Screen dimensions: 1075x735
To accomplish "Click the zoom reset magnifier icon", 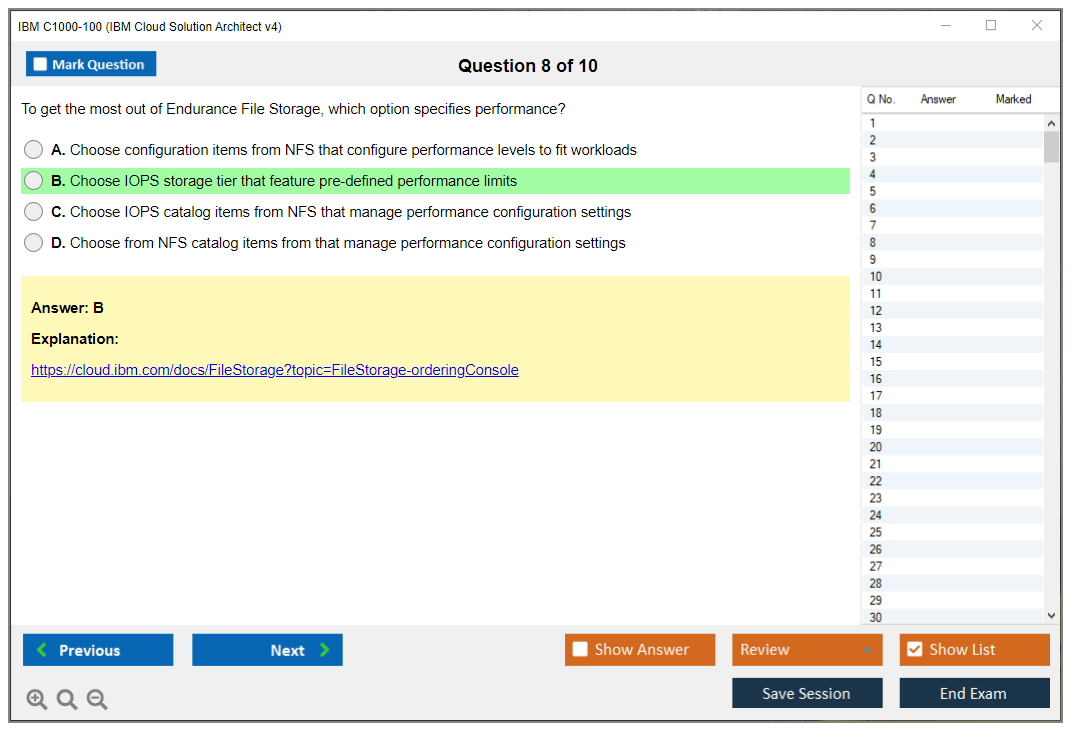I will click(67, 700).
